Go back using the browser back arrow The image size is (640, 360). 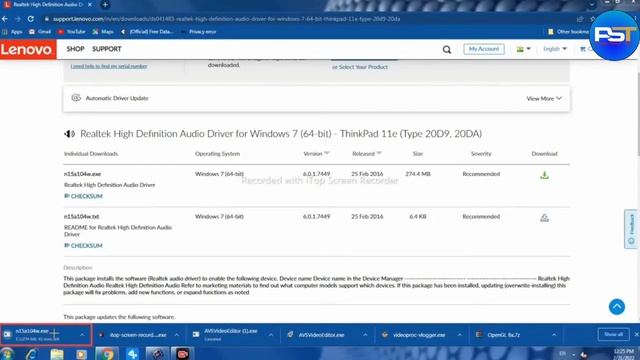pyautogui.click(x=5, y=19)
